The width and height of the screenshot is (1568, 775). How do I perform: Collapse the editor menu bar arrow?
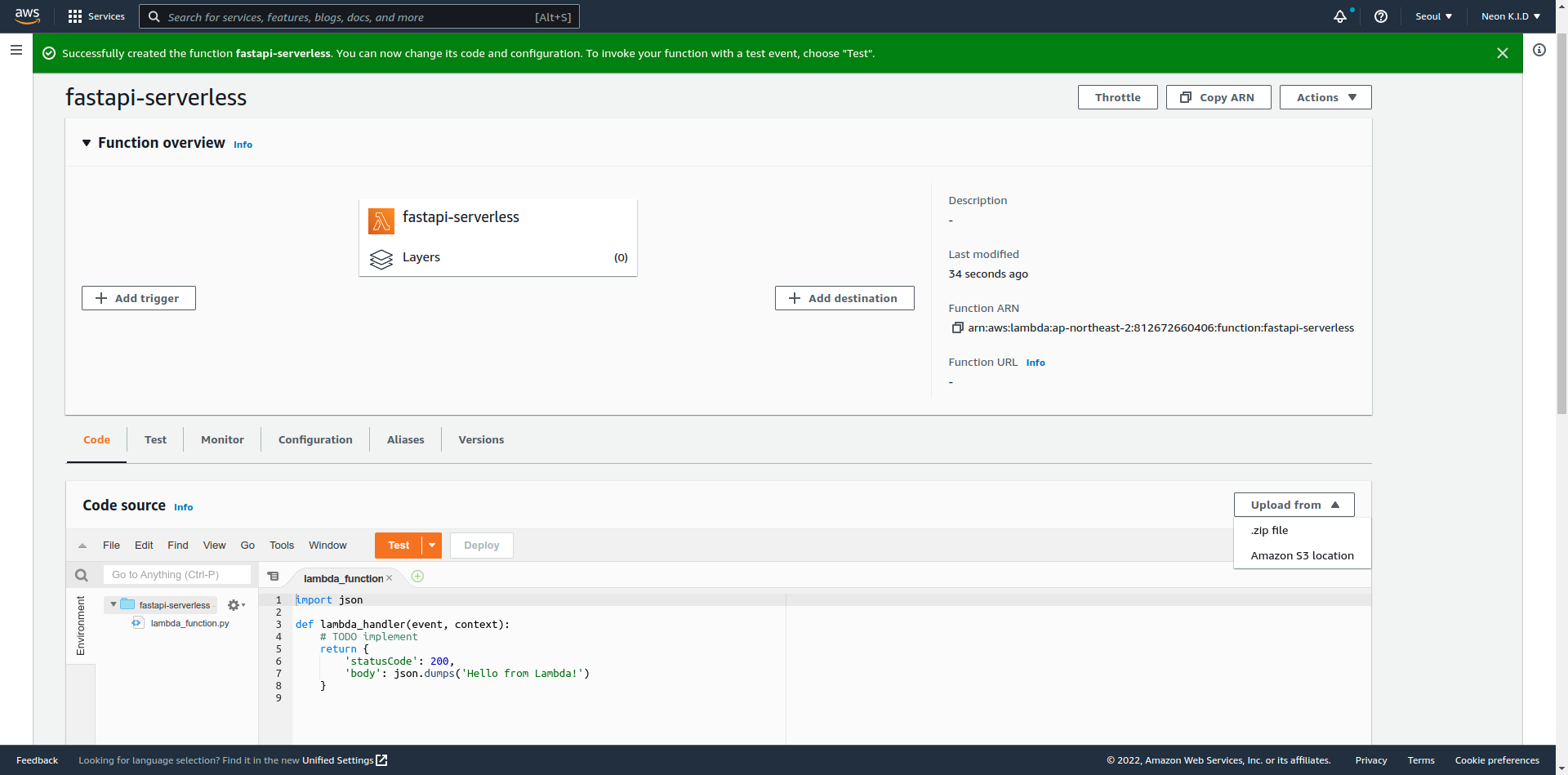[82, 546]
